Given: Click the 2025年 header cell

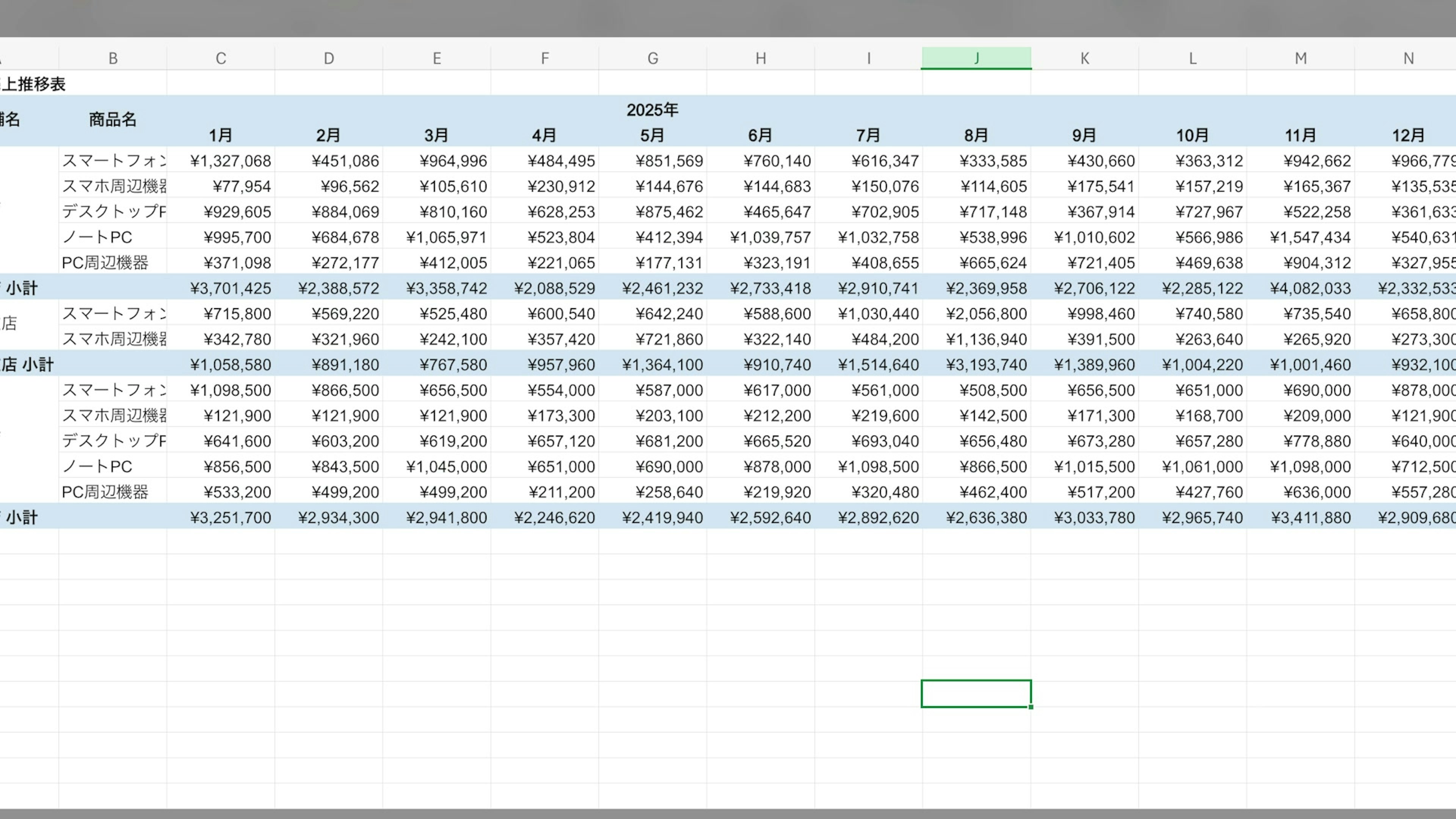Looking at the screenshot, I should (652, 110).
